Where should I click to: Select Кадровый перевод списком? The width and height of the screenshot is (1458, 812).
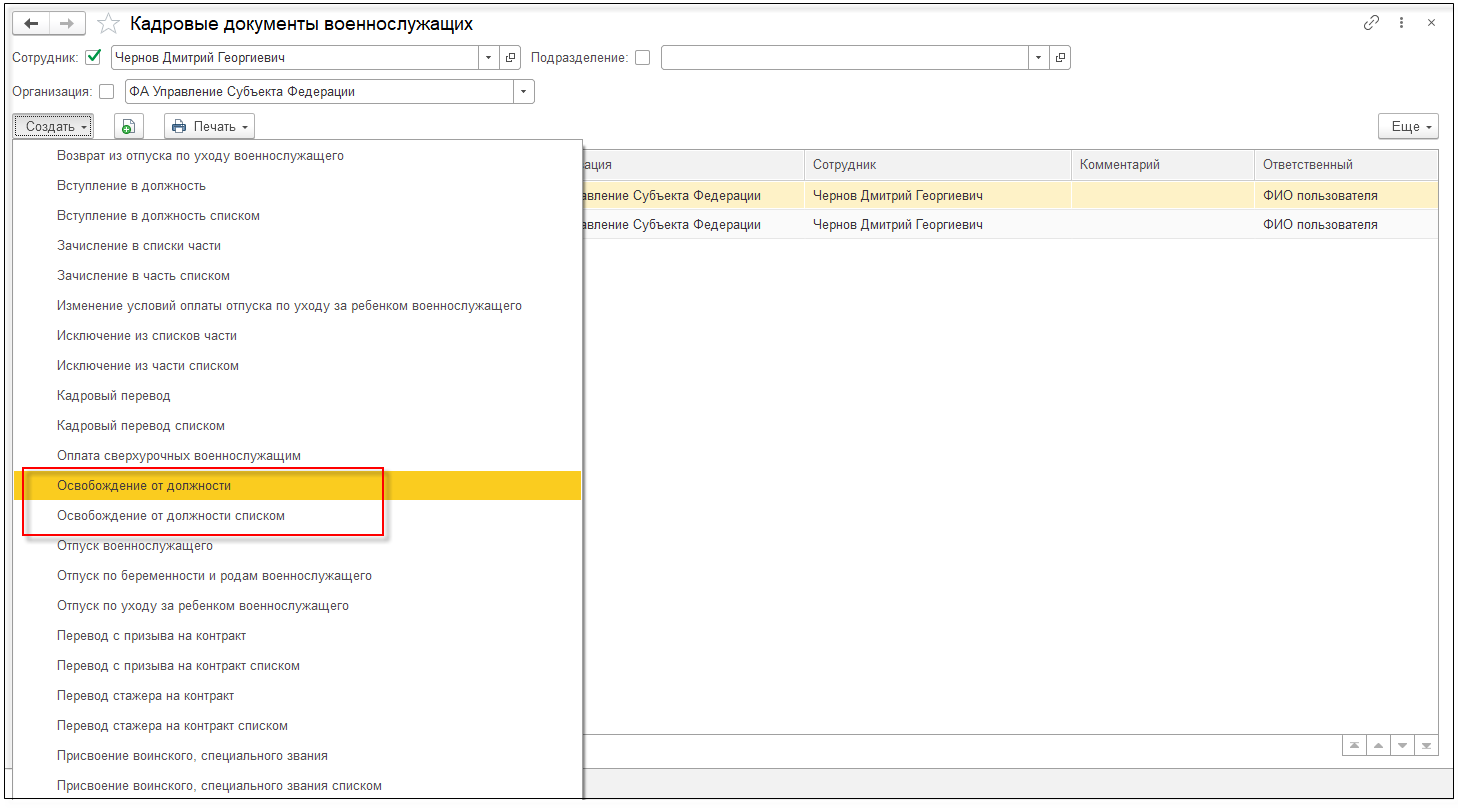[x=297, y=426]
